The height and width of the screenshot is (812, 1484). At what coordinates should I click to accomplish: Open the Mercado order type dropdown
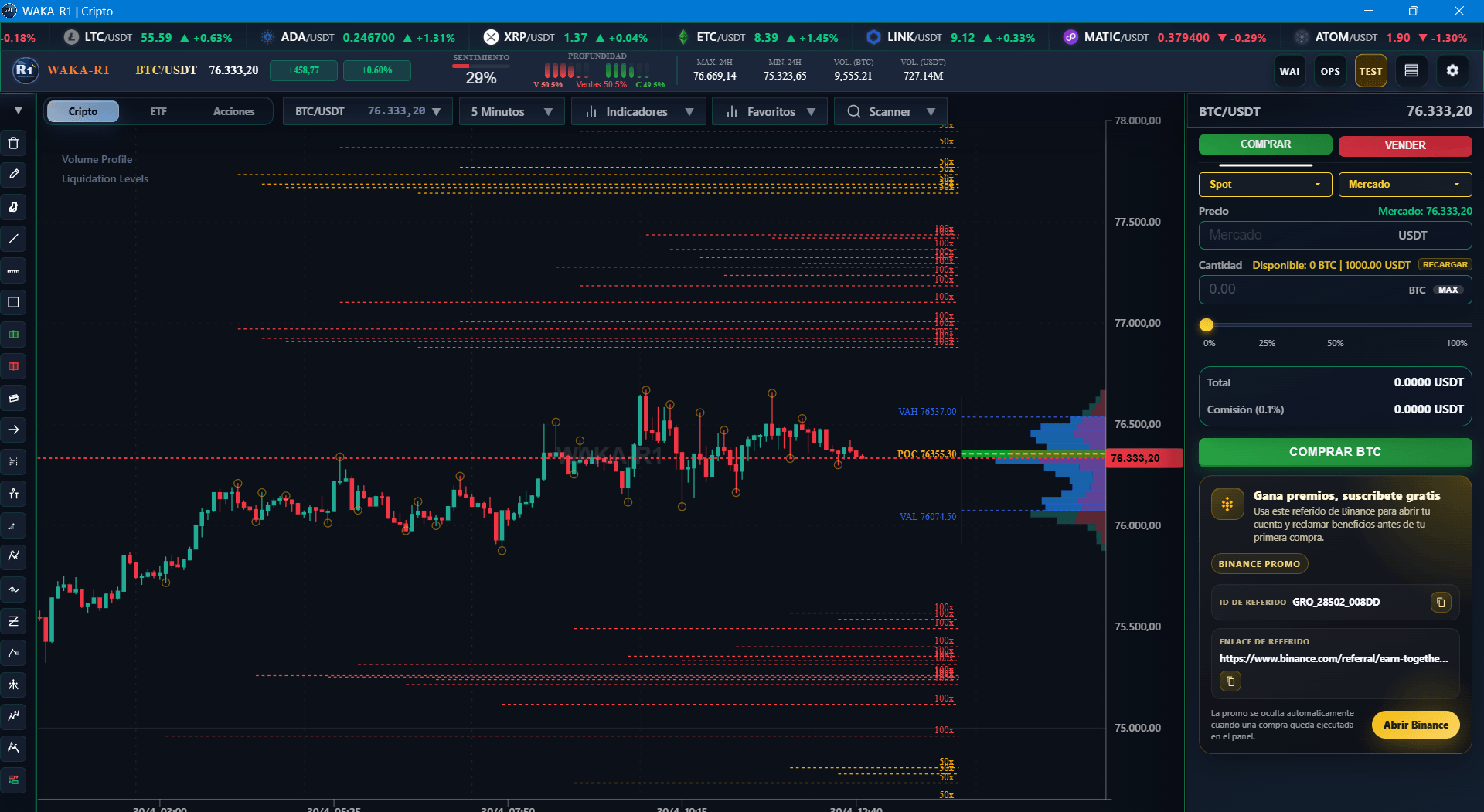click(1405, 184)
